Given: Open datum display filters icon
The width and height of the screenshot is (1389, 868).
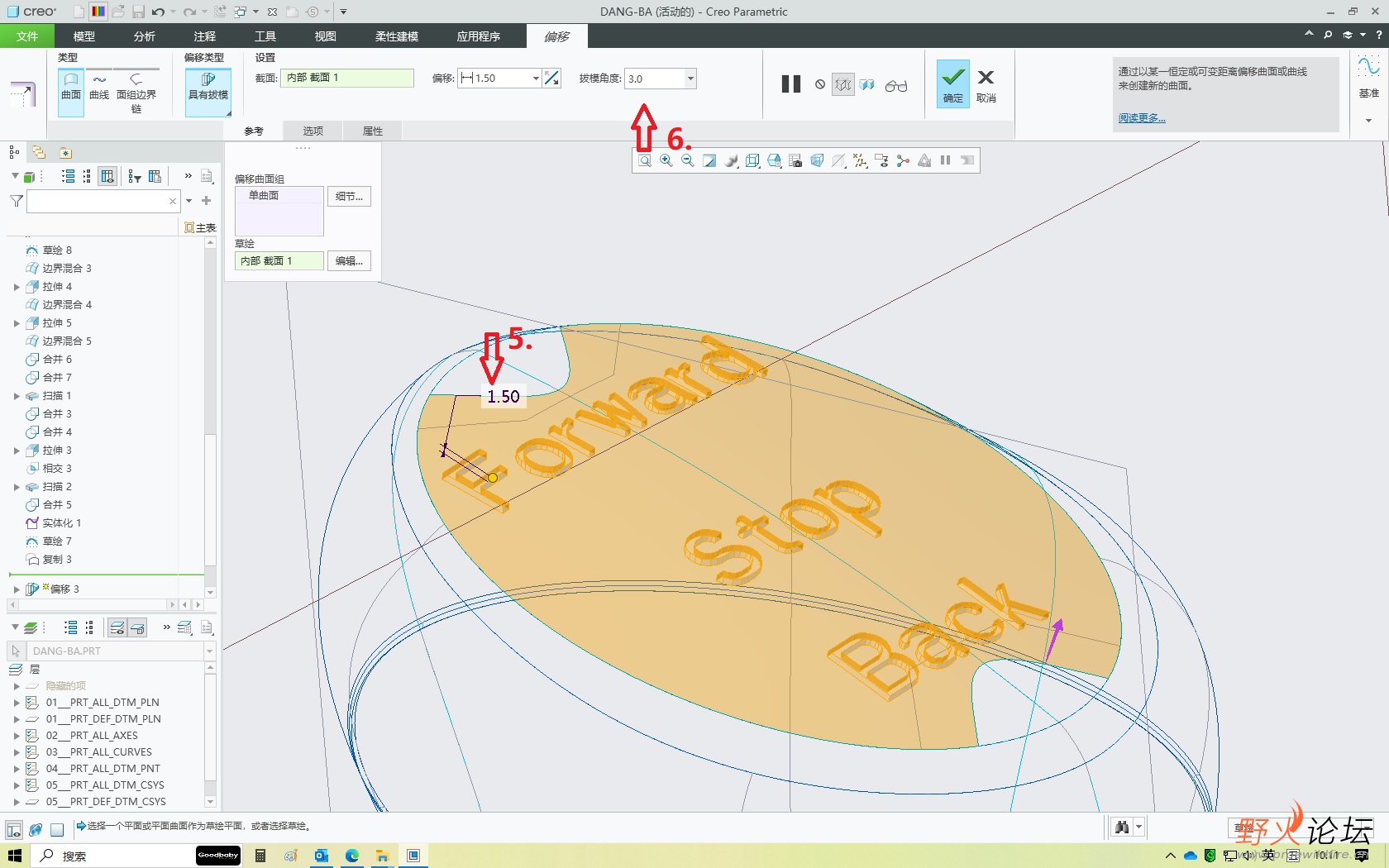Looking at the screenshot, I should tap(860, 160).
